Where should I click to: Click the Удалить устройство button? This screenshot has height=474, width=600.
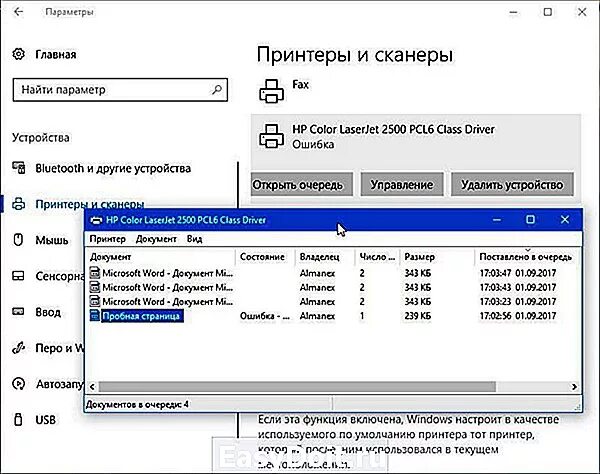512,185
